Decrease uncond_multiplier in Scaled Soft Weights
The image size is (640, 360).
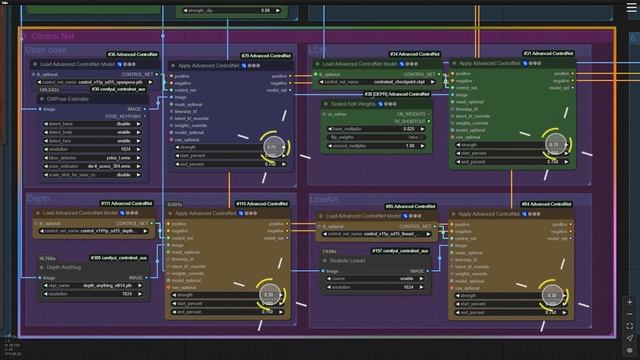click(330, 146)
